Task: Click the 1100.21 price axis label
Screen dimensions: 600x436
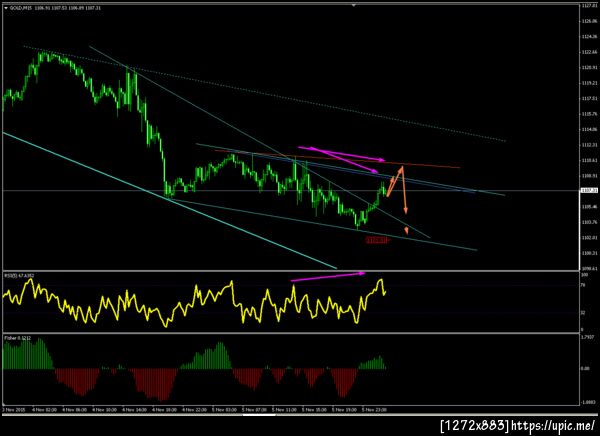Action: (x=589, y=253)
